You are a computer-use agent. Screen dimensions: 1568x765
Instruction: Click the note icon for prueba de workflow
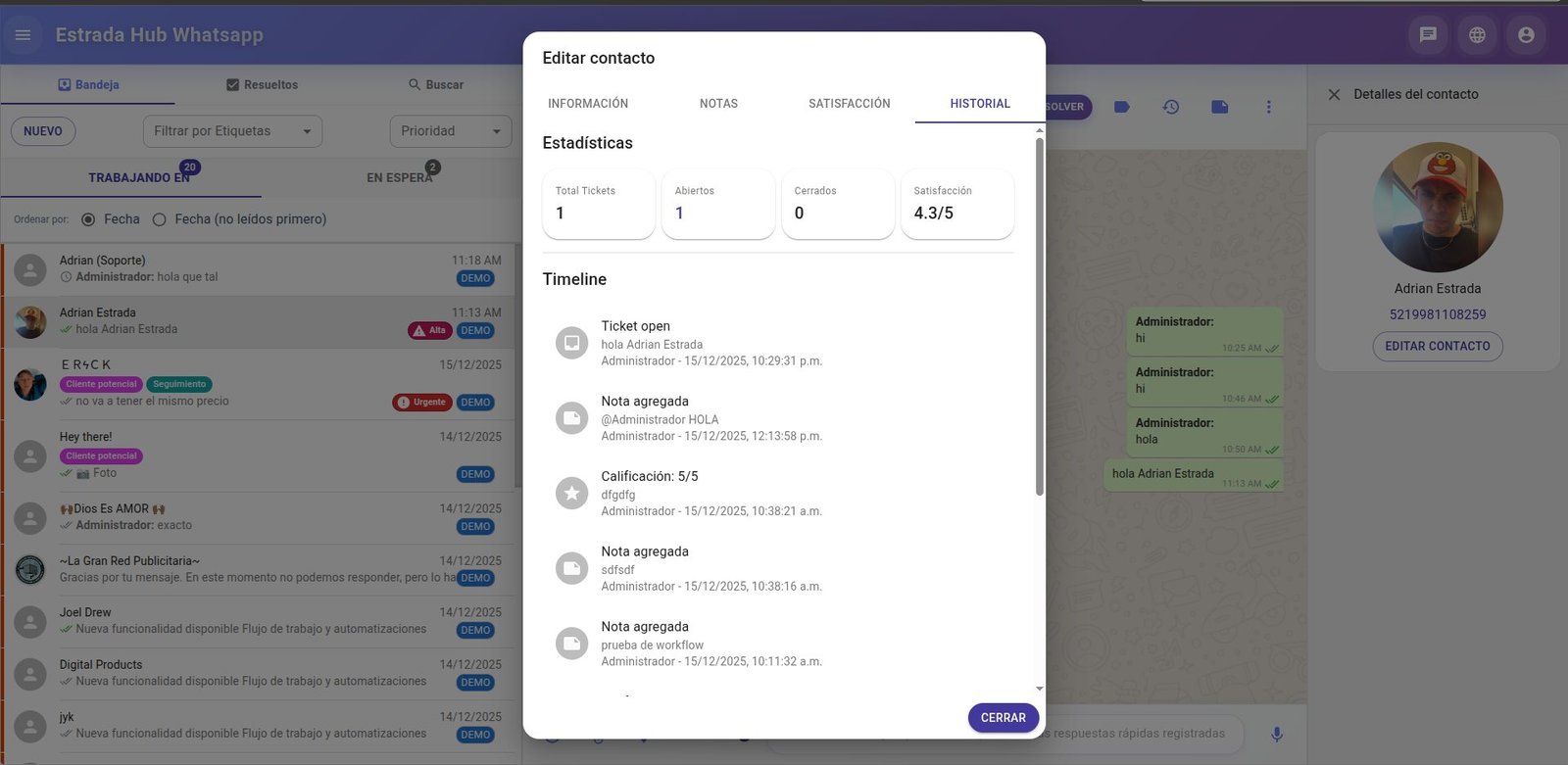[571, 644]
